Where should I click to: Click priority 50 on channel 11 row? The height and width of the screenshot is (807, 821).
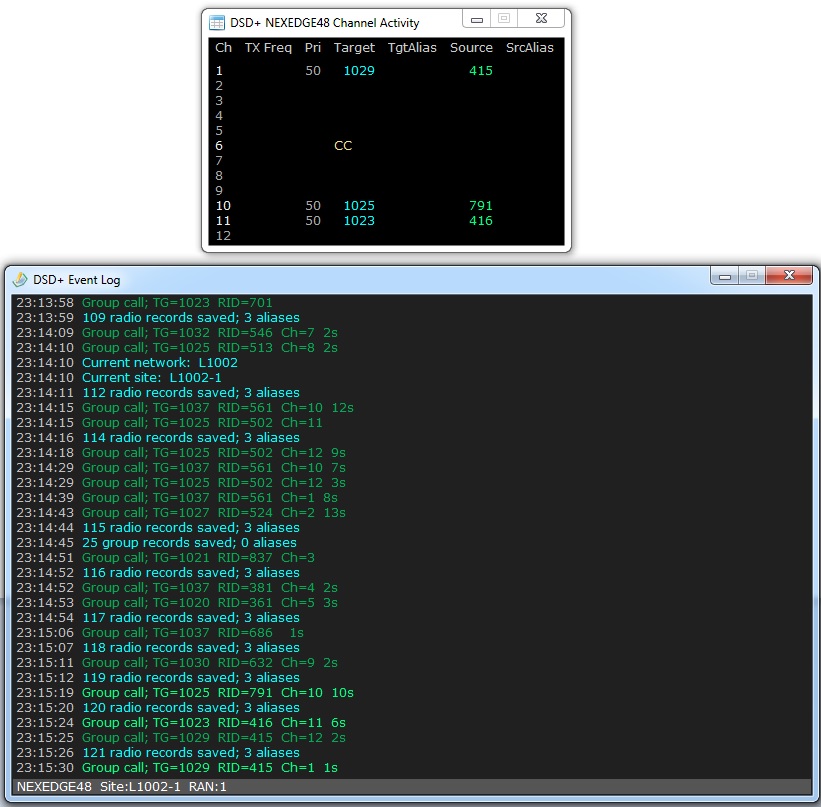click(313, 221)
